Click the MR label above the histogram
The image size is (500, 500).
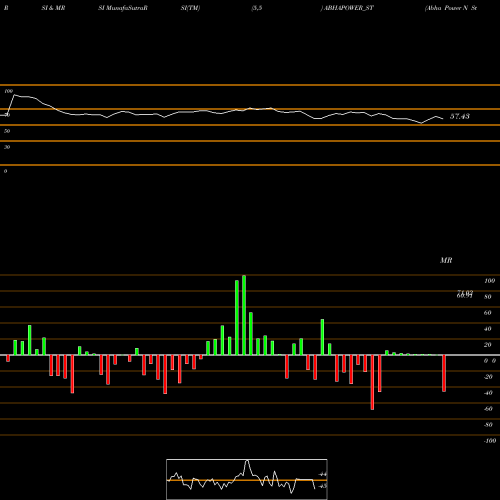pyautogui.click(x=446, y=260)
